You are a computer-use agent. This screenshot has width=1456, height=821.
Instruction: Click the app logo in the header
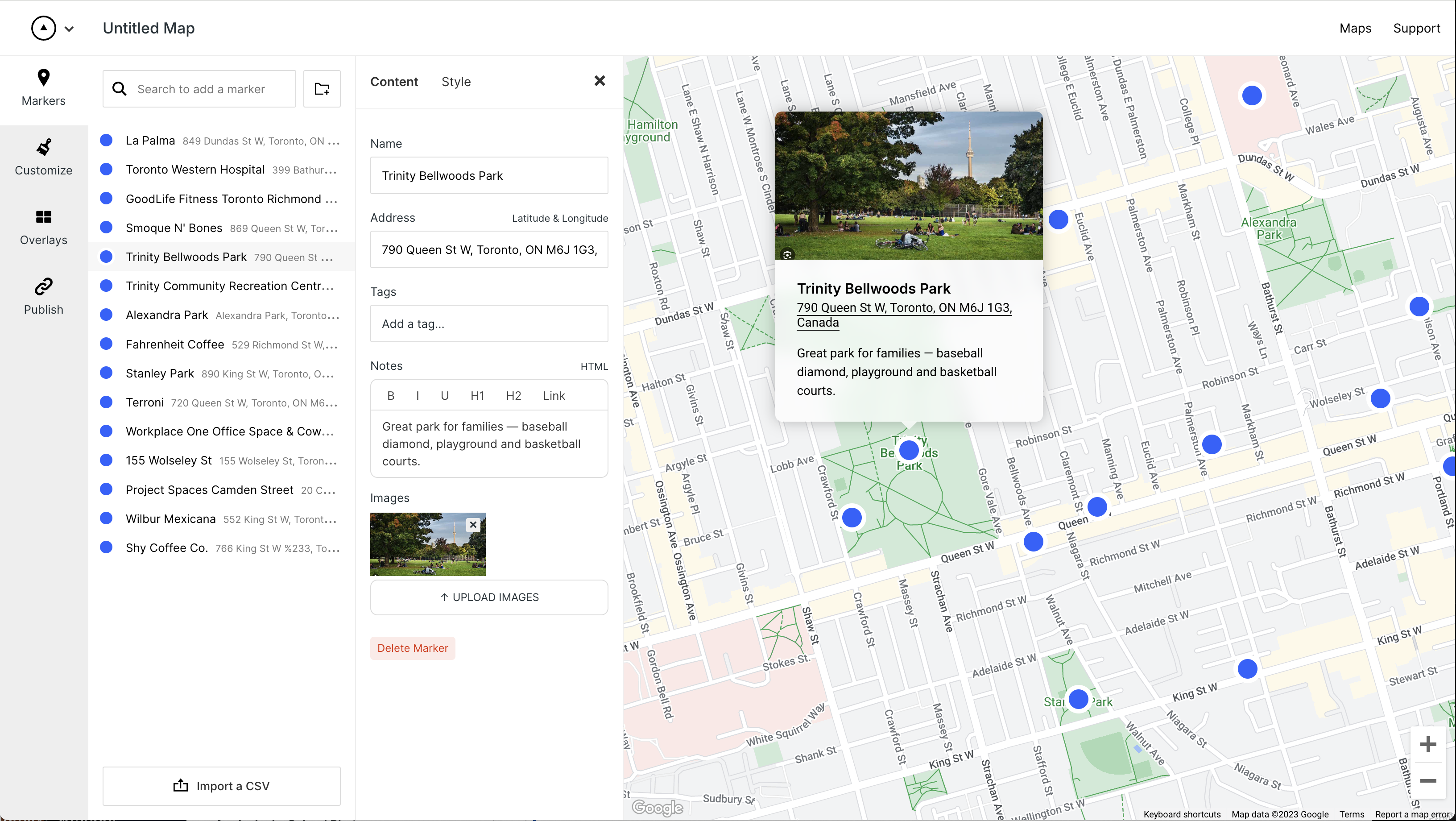click(x=44, y=28)
